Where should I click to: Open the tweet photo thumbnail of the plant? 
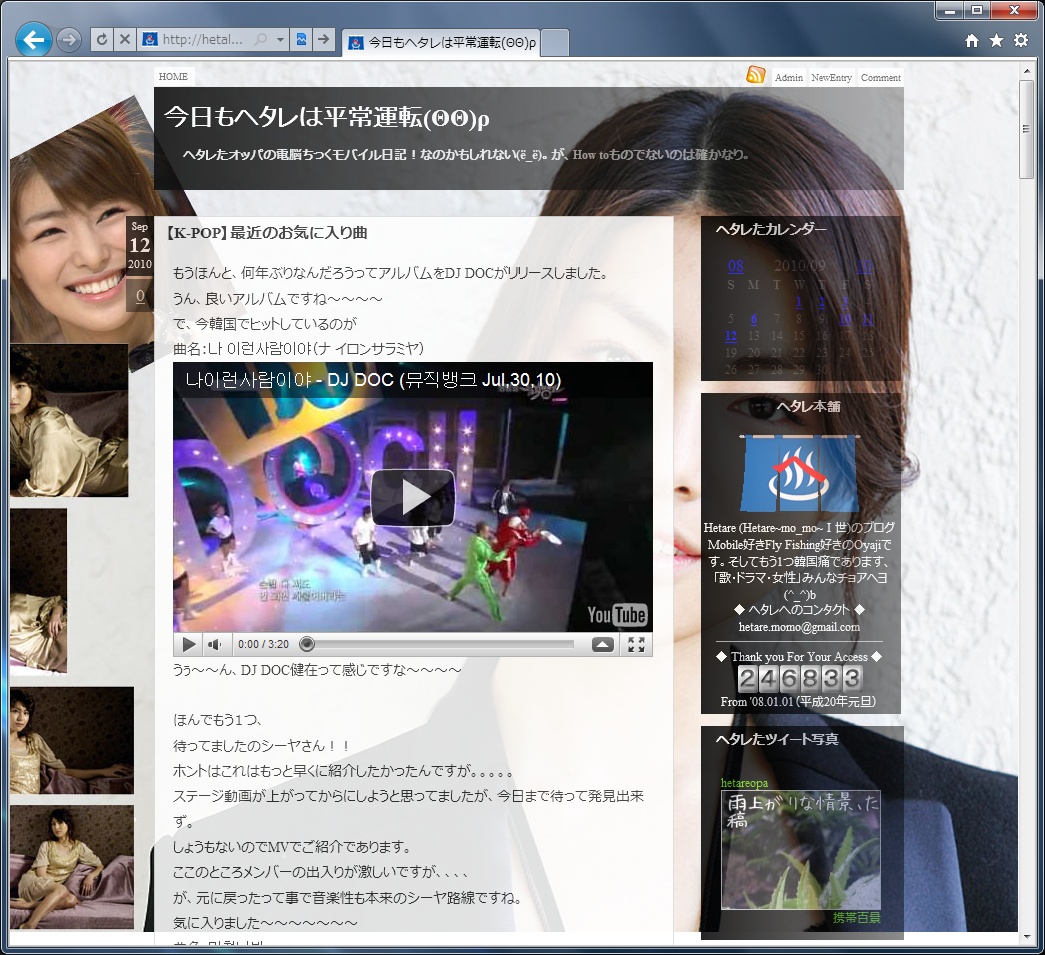(x=800, y=849)
